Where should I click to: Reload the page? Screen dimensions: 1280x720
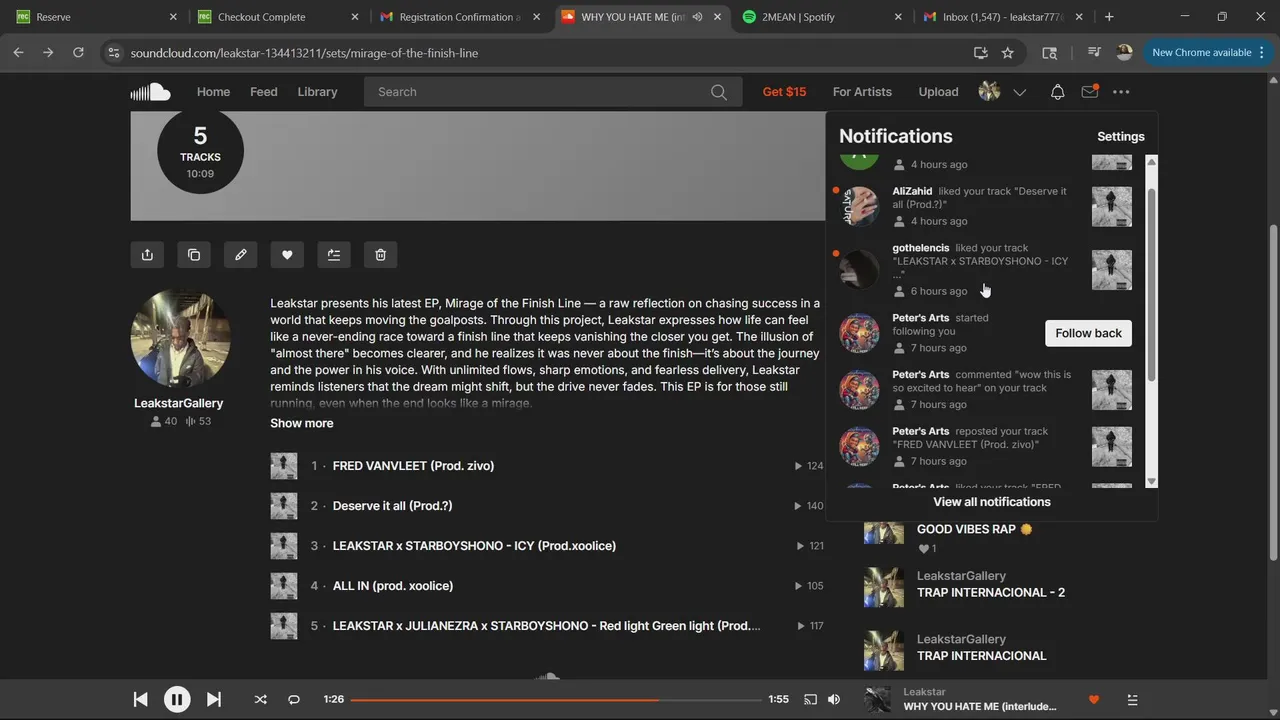[x=78, y=53]
